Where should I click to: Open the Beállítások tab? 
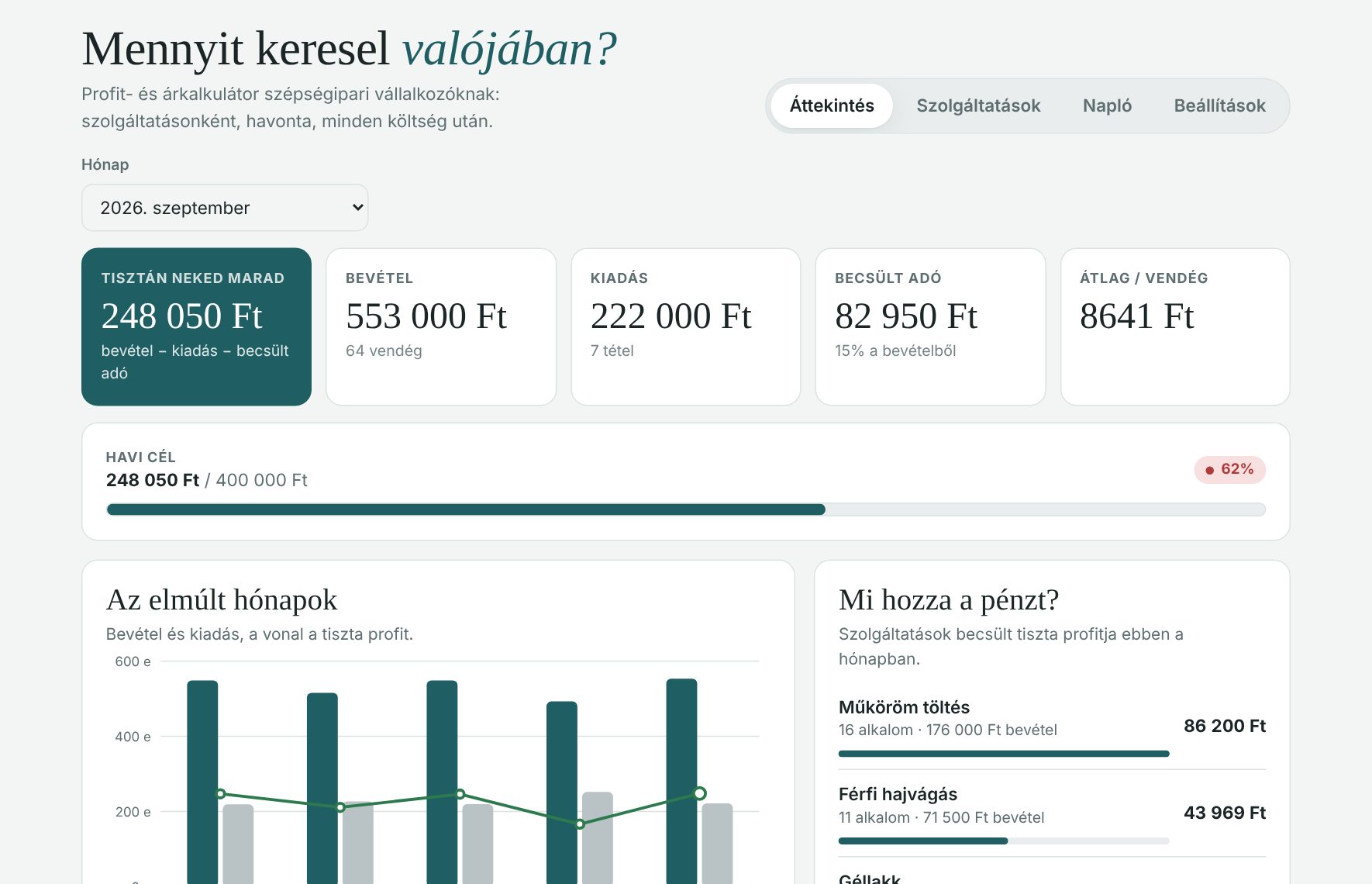pos(1219,105)
